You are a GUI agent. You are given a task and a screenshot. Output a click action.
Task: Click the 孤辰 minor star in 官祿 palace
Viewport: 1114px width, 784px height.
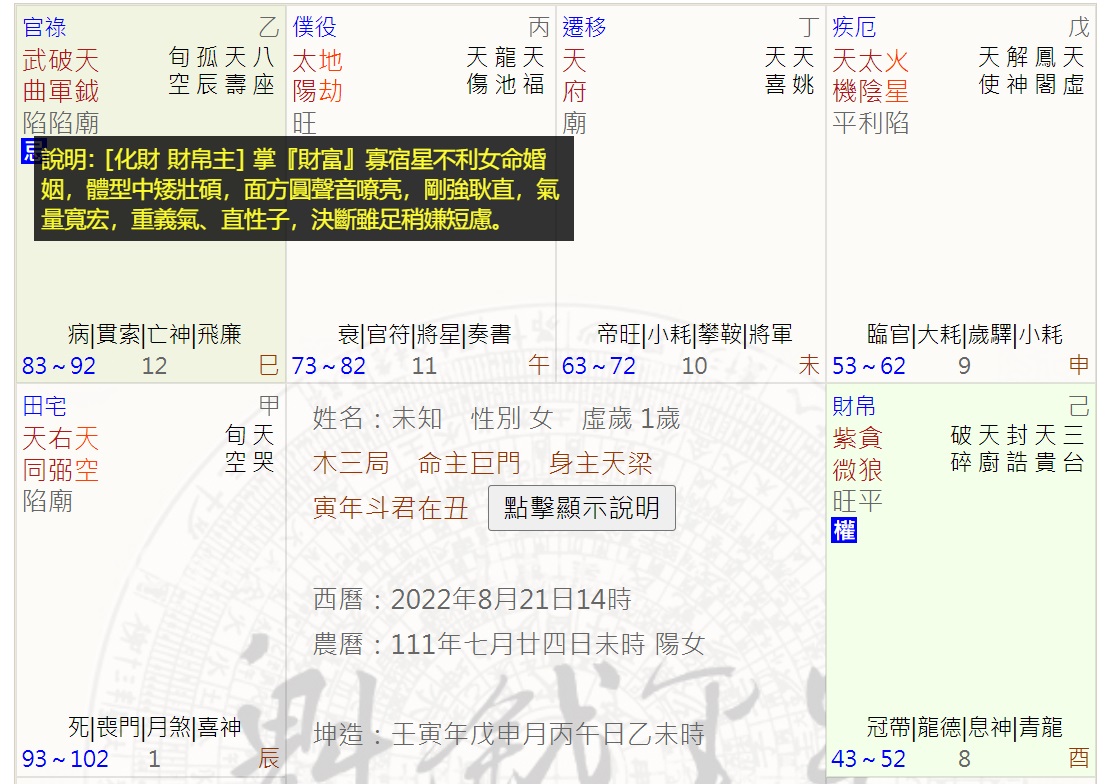(x=207, y=70)
